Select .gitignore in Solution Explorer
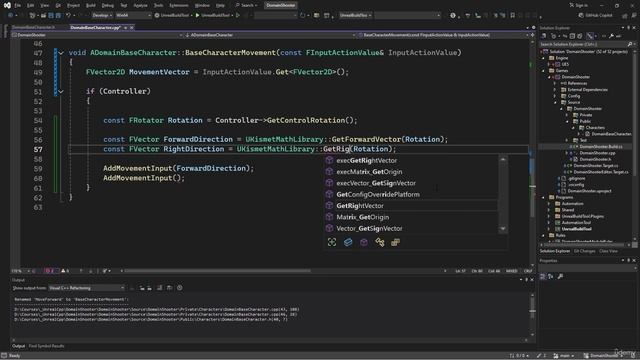Image resolution: width=640 pixels, height=360 pixels. 577,178
